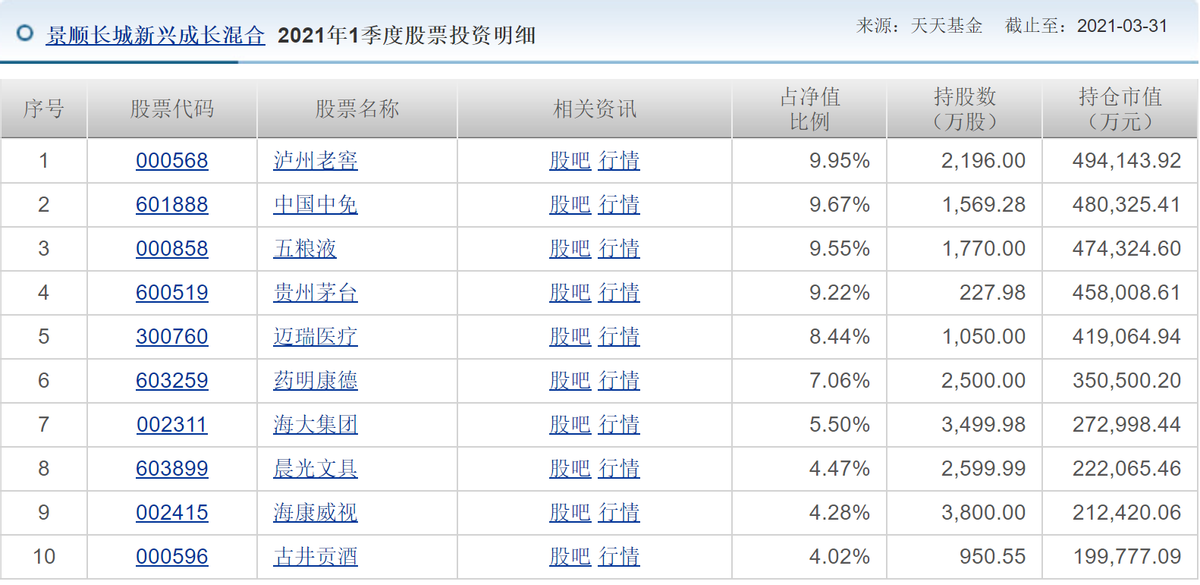The width and height of the screenshot is (1200, 585).
Task: Open stock name 贵州茅台
Action: pos(316,293)
